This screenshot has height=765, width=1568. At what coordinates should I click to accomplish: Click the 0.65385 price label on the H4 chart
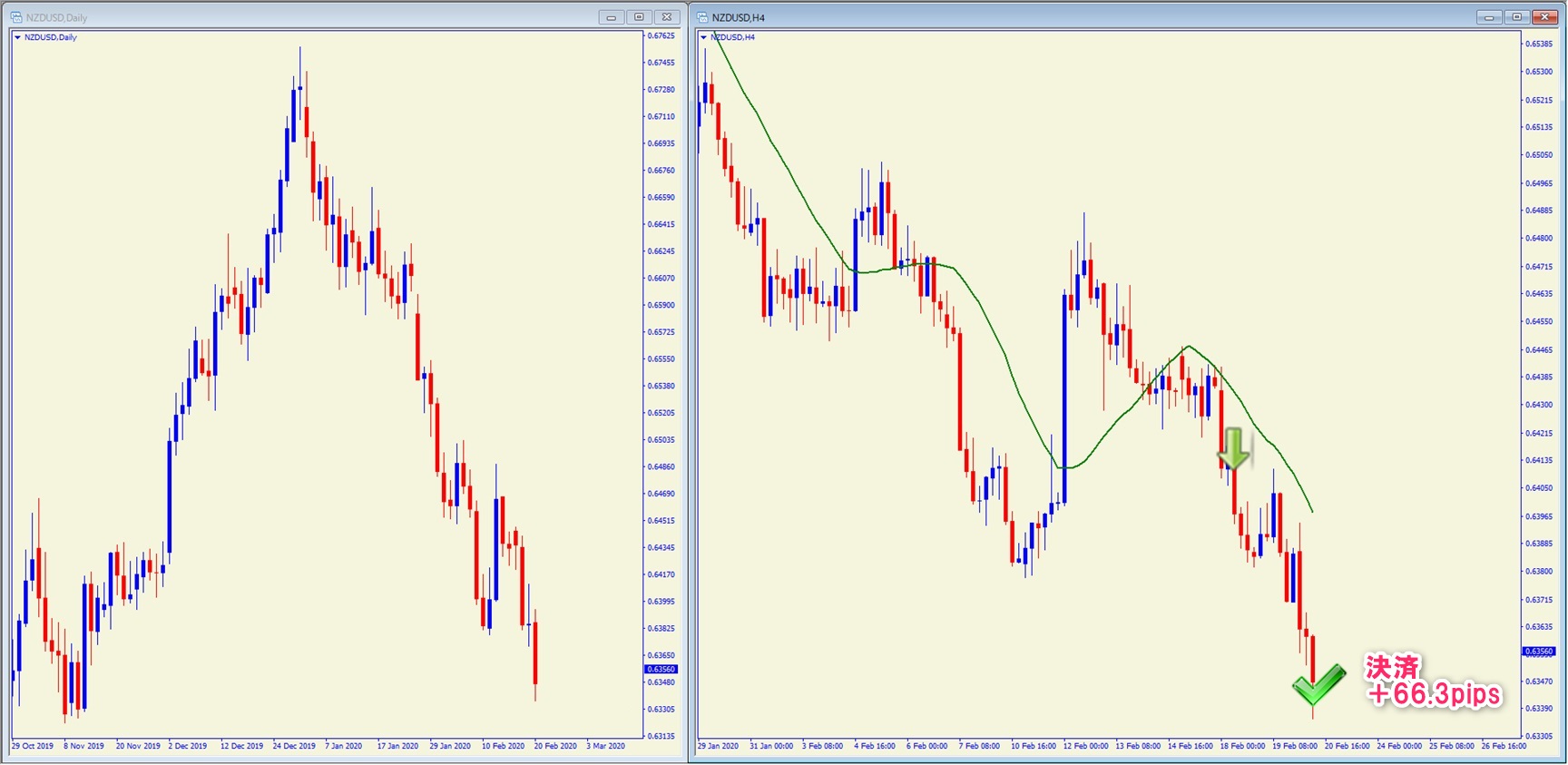click(x=1539, y=44)
